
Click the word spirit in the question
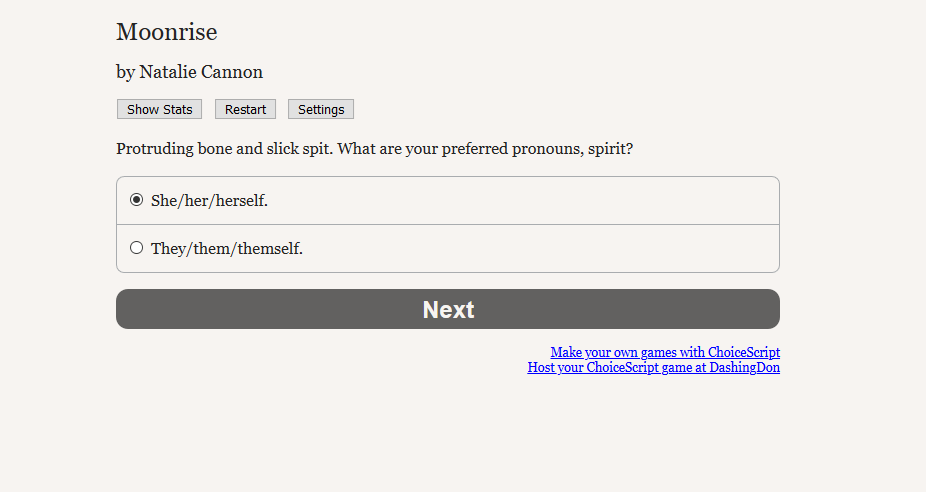pyautogui.click(x=609, y=149)
